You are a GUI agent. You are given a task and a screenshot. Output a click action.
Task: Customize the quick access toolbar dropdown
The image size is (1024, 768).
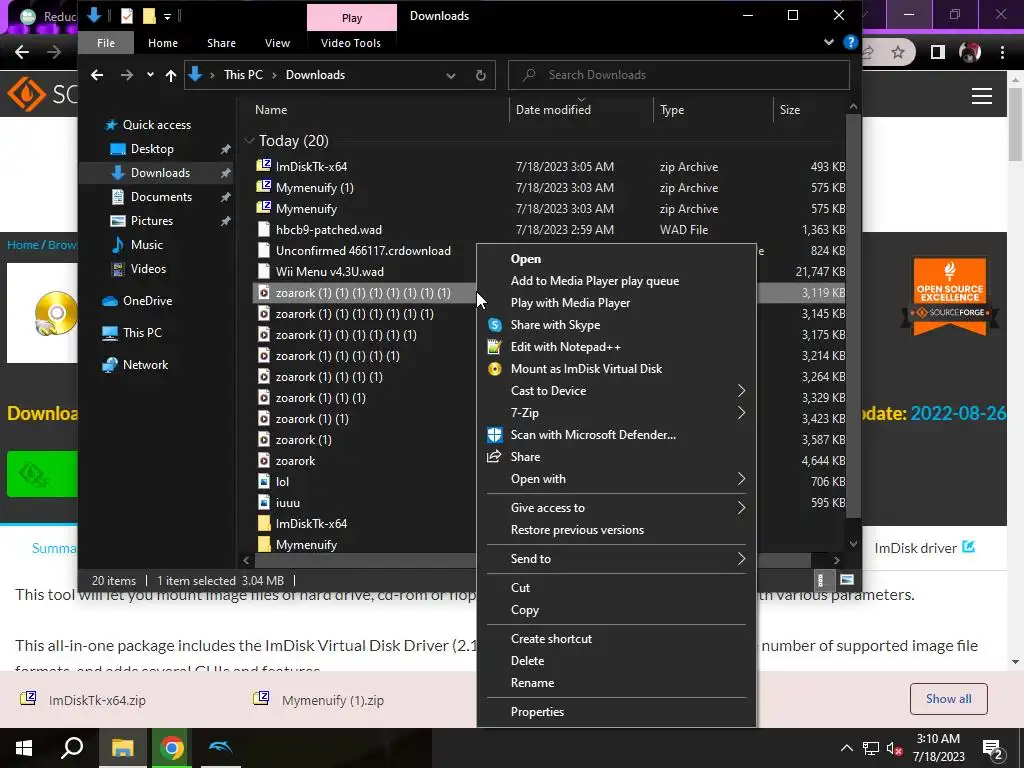tap(167, 16)
